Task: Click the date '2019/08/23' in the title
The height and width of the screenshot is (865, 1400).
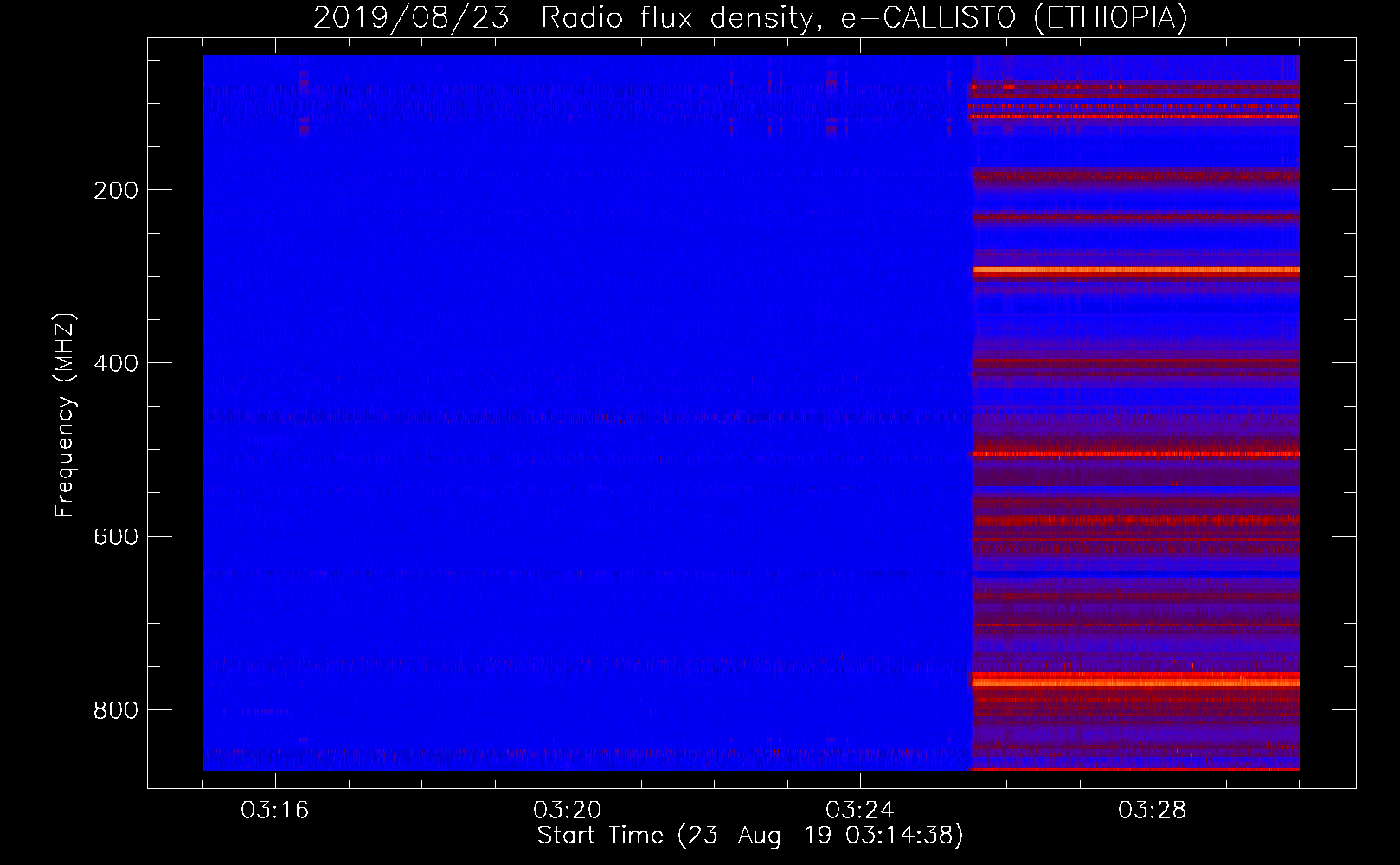Action: (x=411, y=18)
